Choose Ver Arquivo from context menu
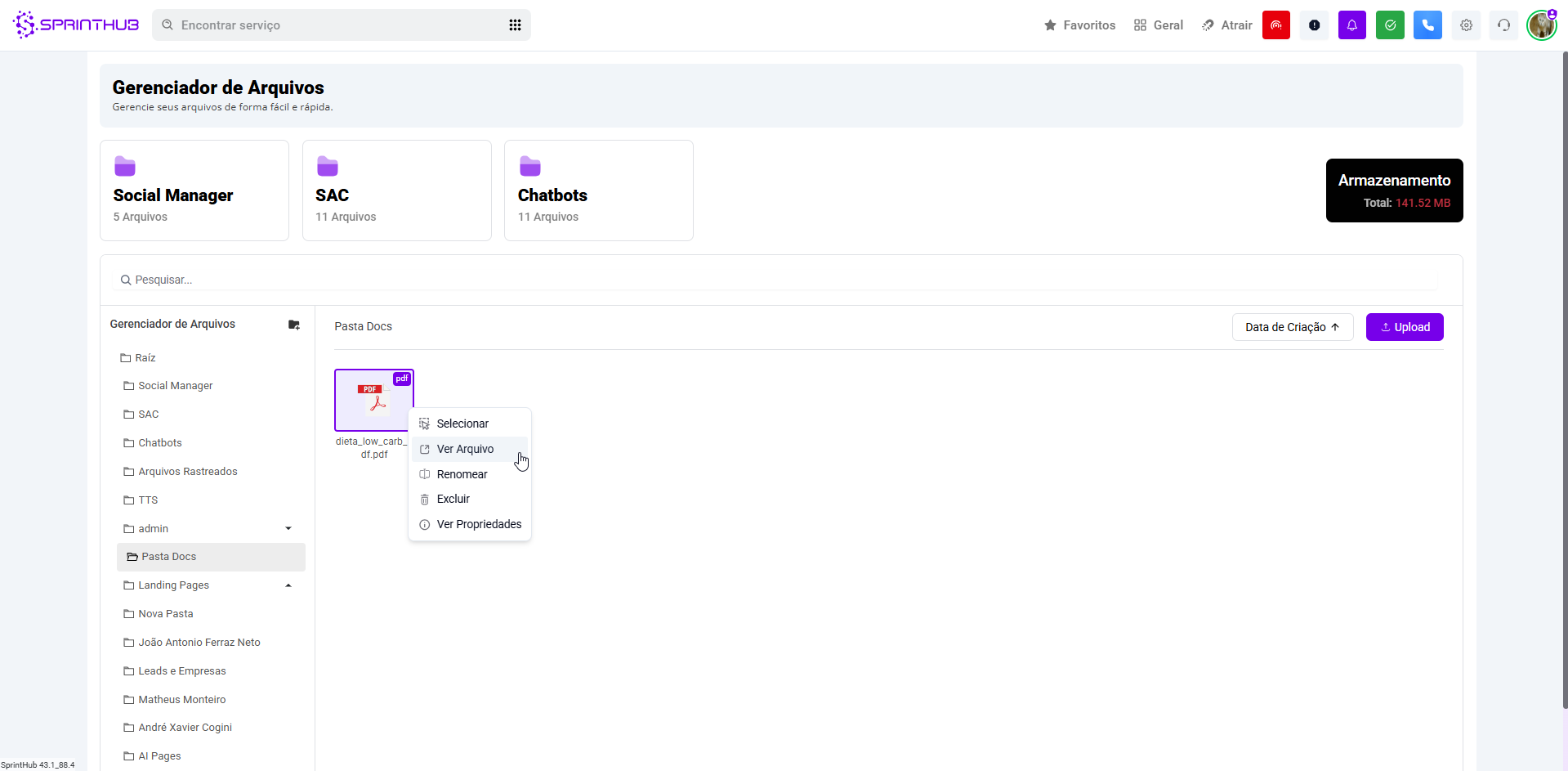 465,449
